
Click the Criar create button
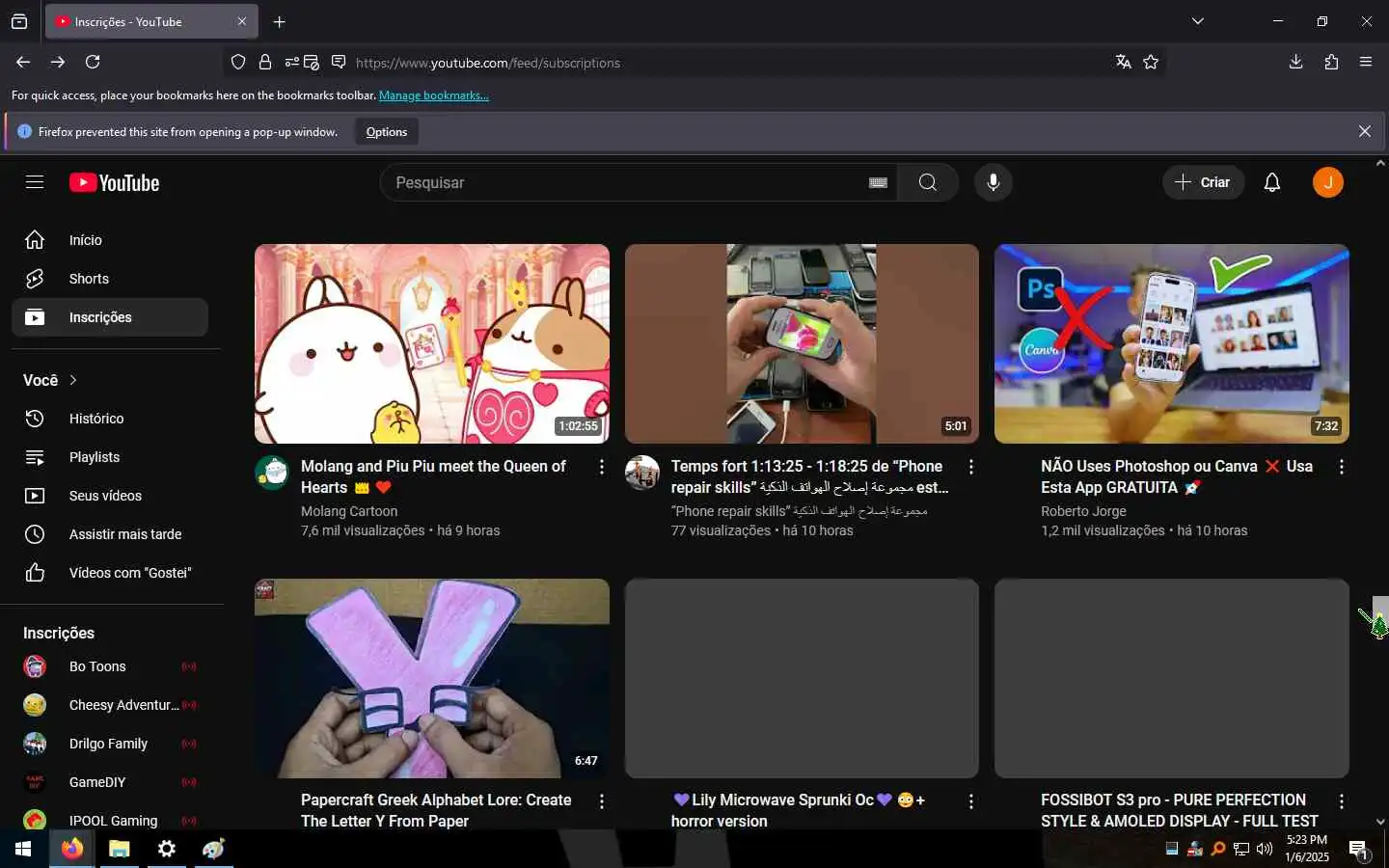[1203, 182]
